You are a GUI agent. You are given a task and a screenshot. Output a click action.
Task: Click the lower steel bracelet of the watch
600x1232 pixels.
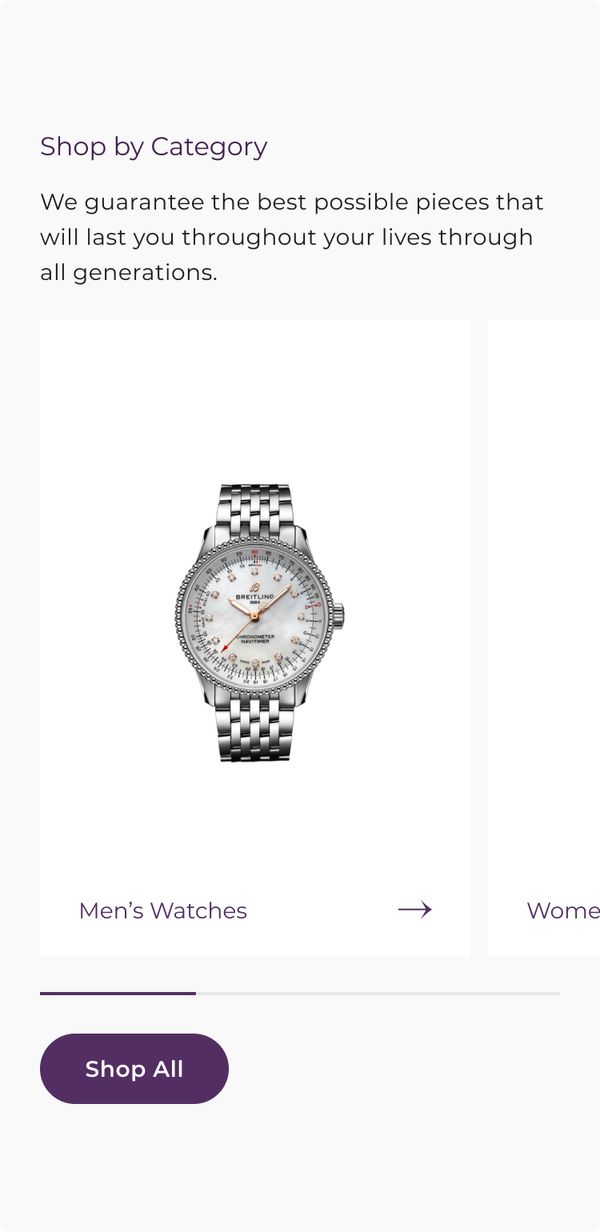point(255,730)
